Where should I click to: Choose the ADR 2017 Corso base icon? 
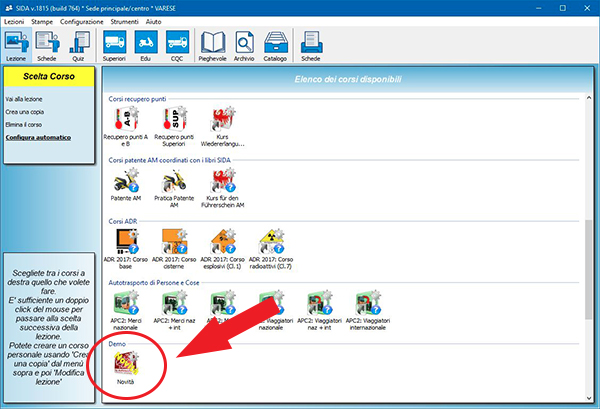coord(126,245)
